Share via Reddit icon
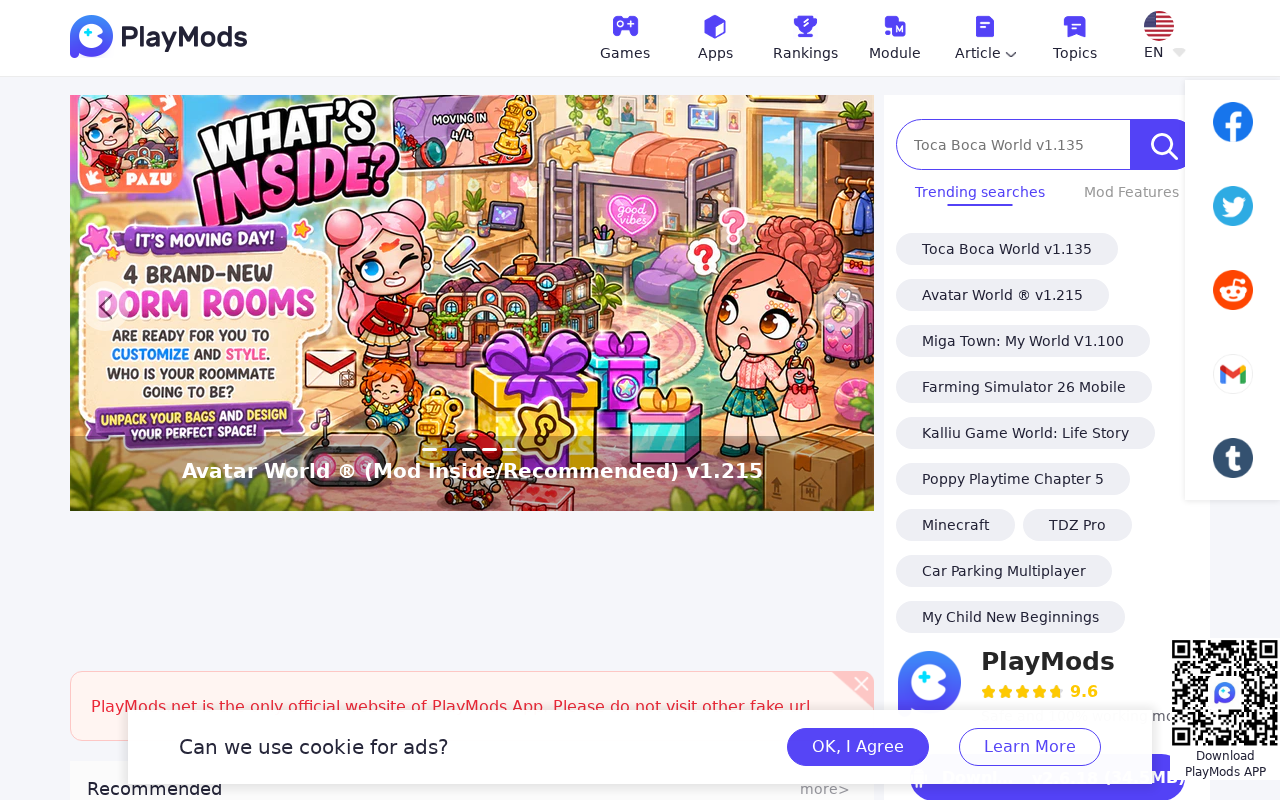This screenshot has width=1280, height=800. point(1233,290)
